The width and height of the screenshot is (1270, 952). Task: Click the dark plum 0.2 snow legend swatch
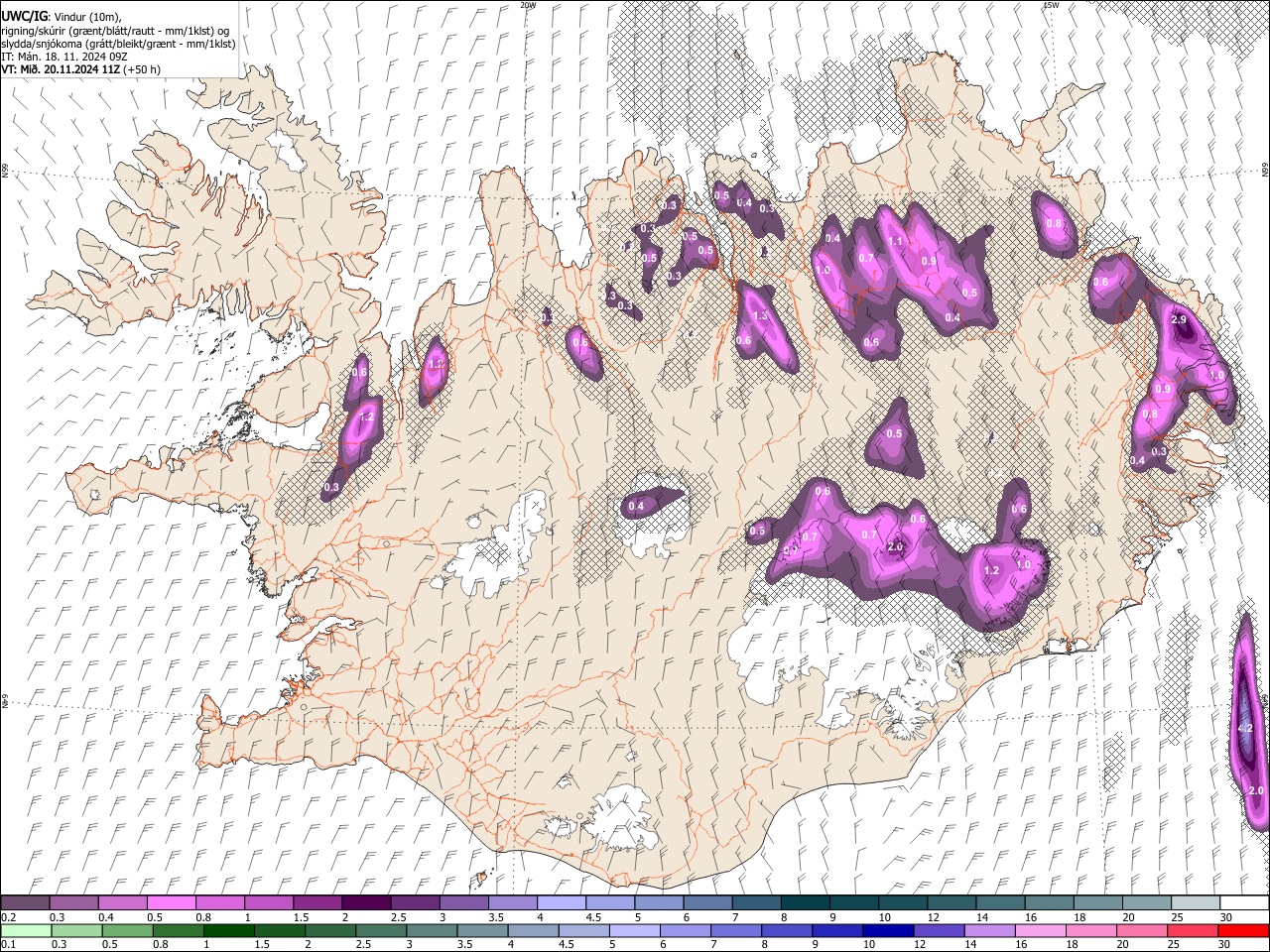[25, 903]
